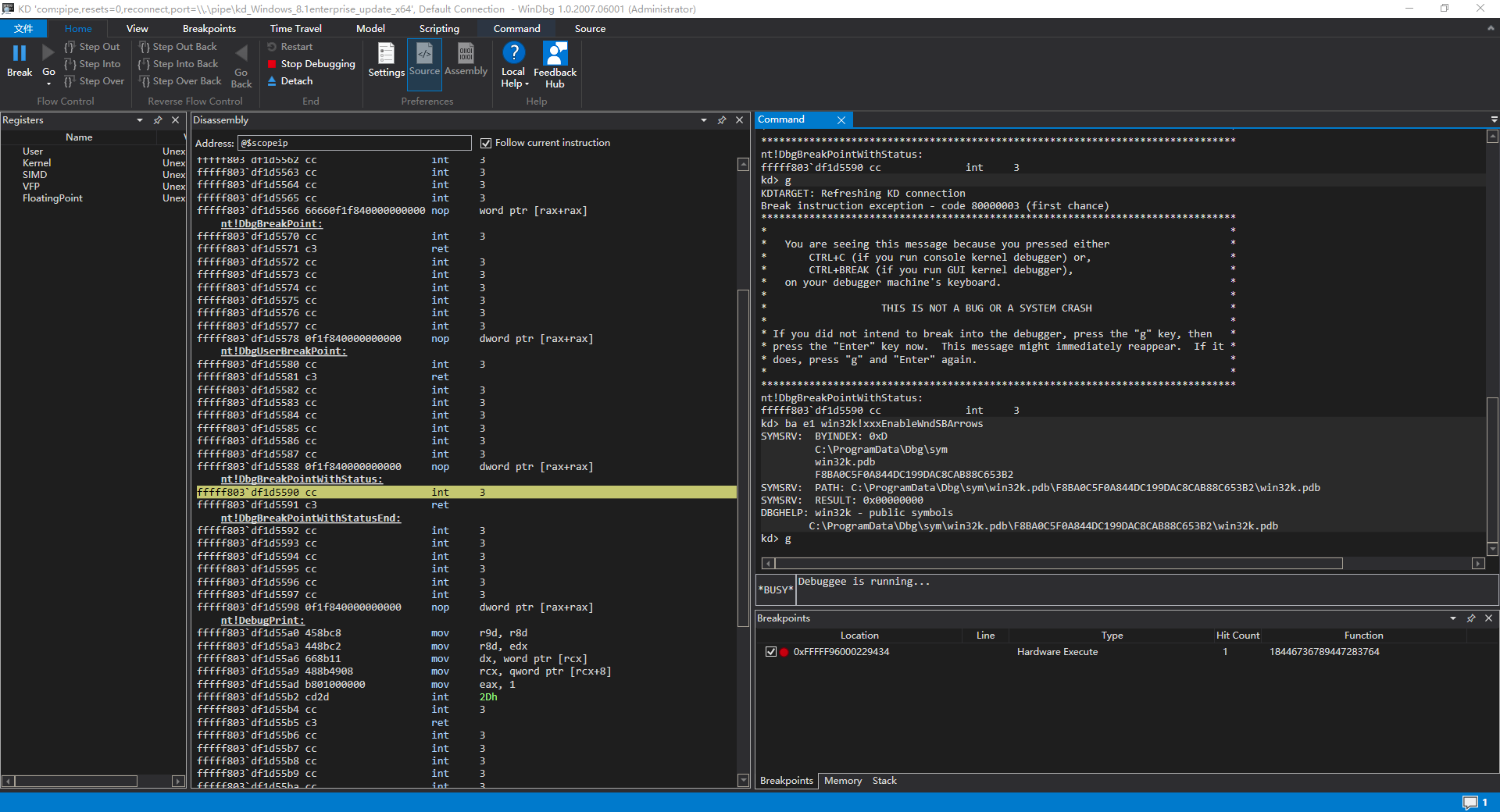Open the feedback notification icon
The width and height of the screenshot is (1500, 812).
pyautogui.click(x=1470, y=803)
